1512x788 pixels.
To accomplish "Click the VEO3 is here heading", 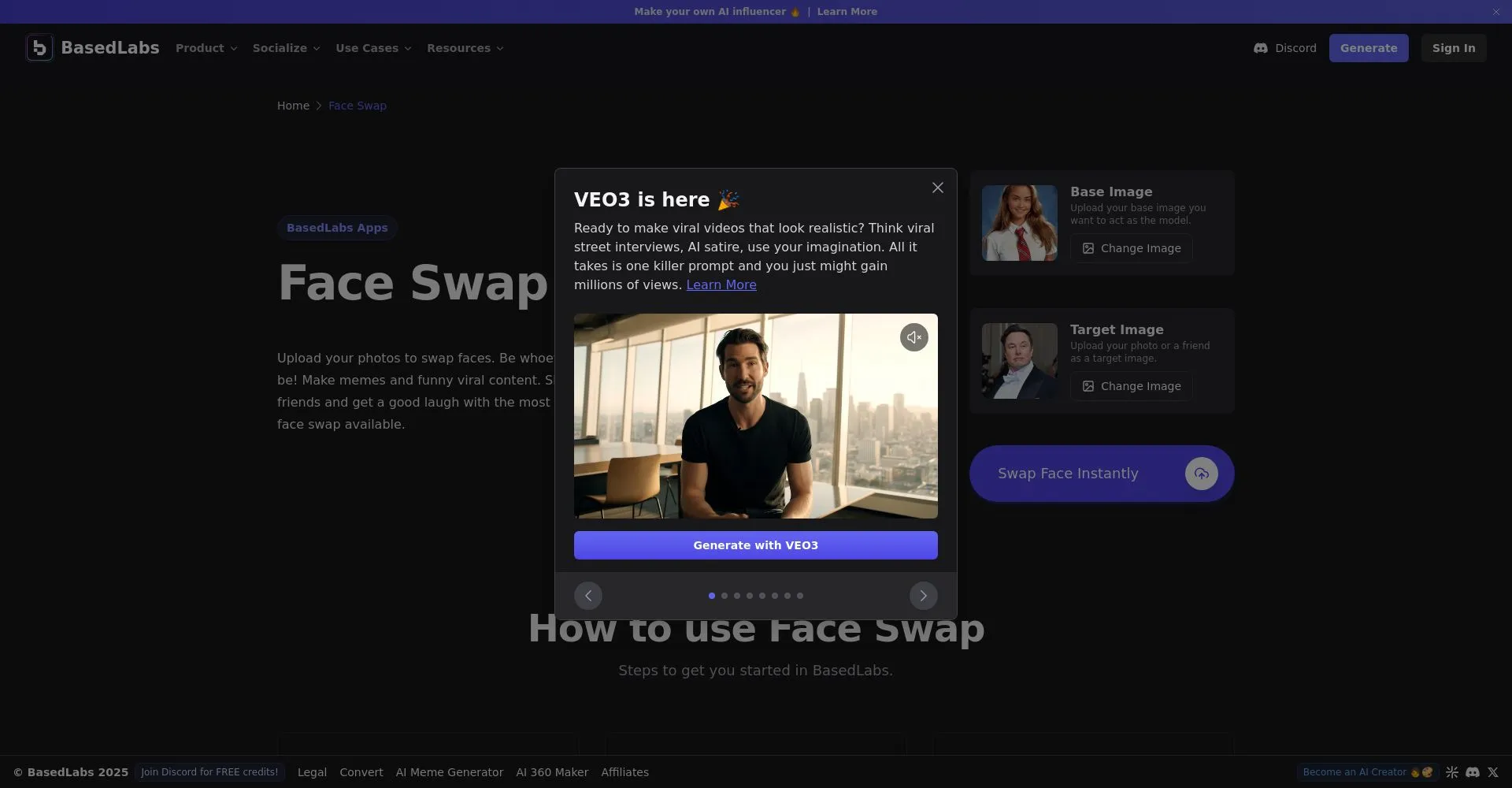I will (657, 200).
